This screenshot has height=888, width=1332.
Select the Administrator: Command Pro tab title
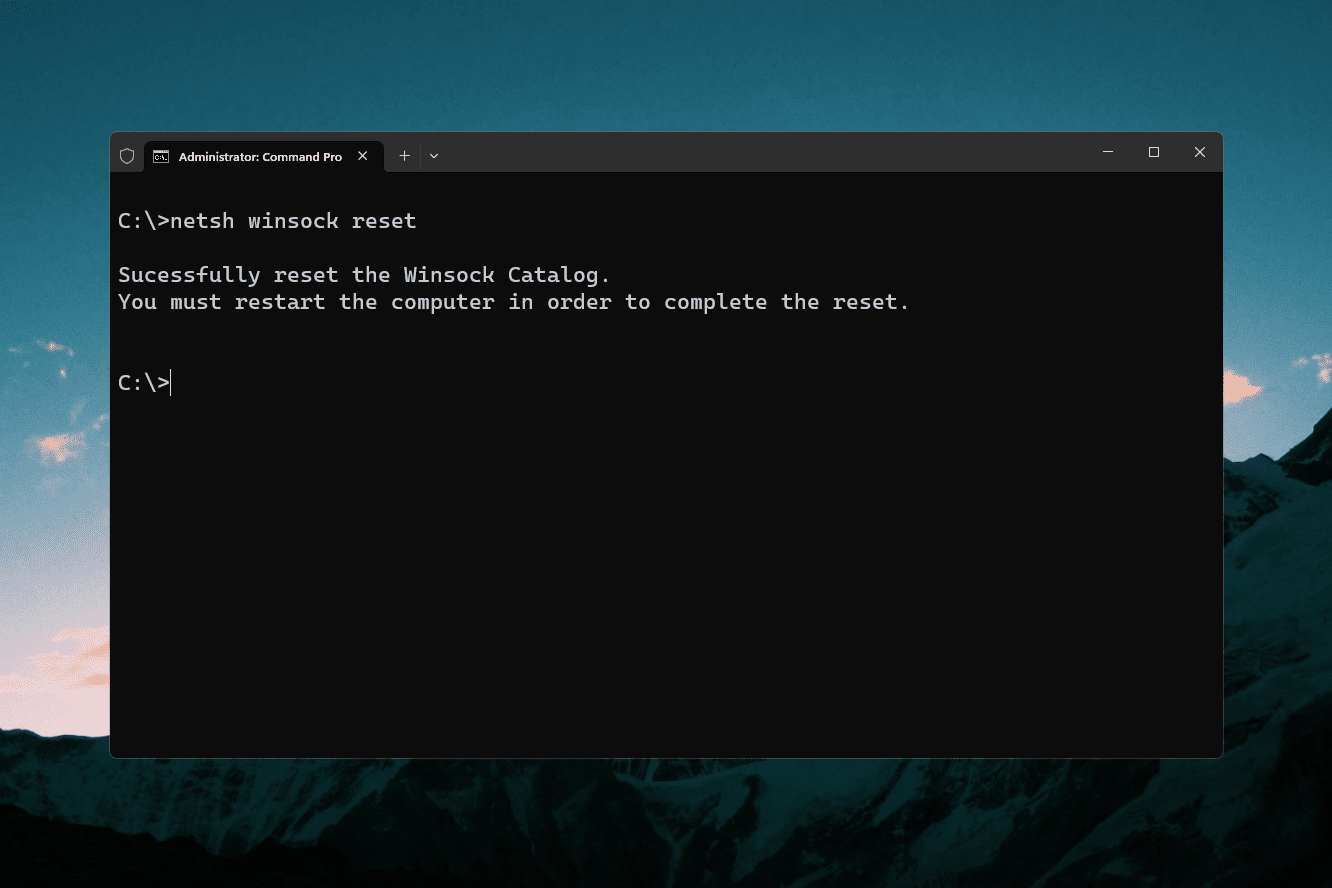pyautogui.click(x=260, y=157)
